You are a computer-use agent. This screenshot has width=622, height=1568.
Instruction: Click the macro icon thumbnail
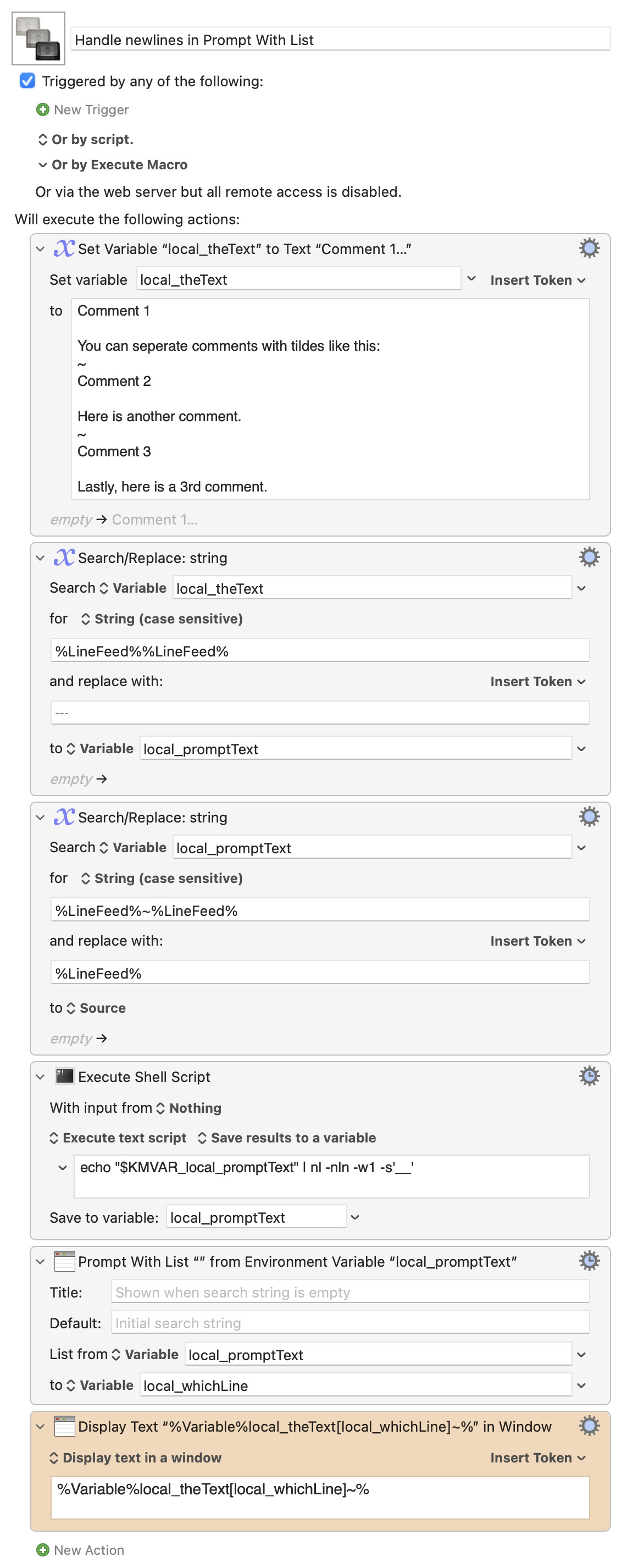38,38
